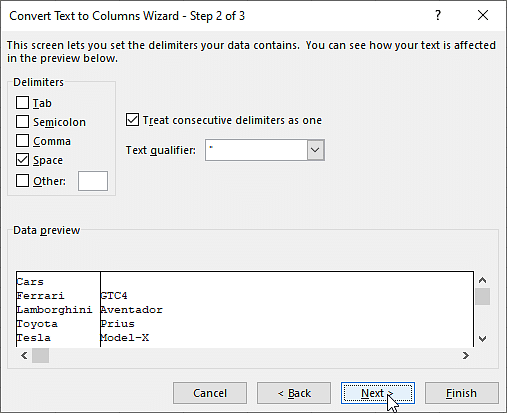The width and height of the screenshot is (507, 413).
Task: Click the preview scroll down arrow
Action: [x=482, y=339]
